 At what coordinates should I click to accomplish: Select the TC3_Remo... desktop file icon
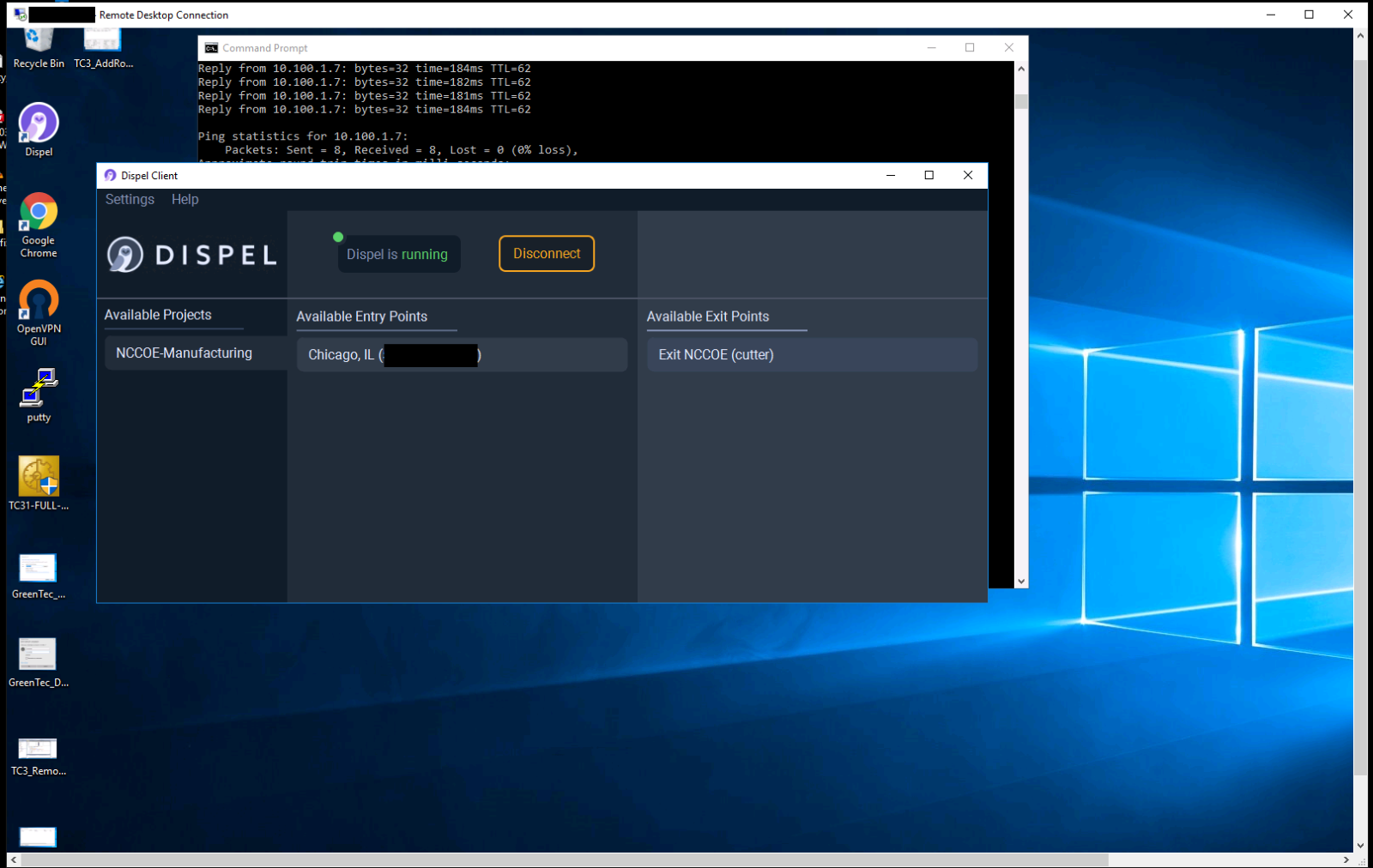coord(39,756)
